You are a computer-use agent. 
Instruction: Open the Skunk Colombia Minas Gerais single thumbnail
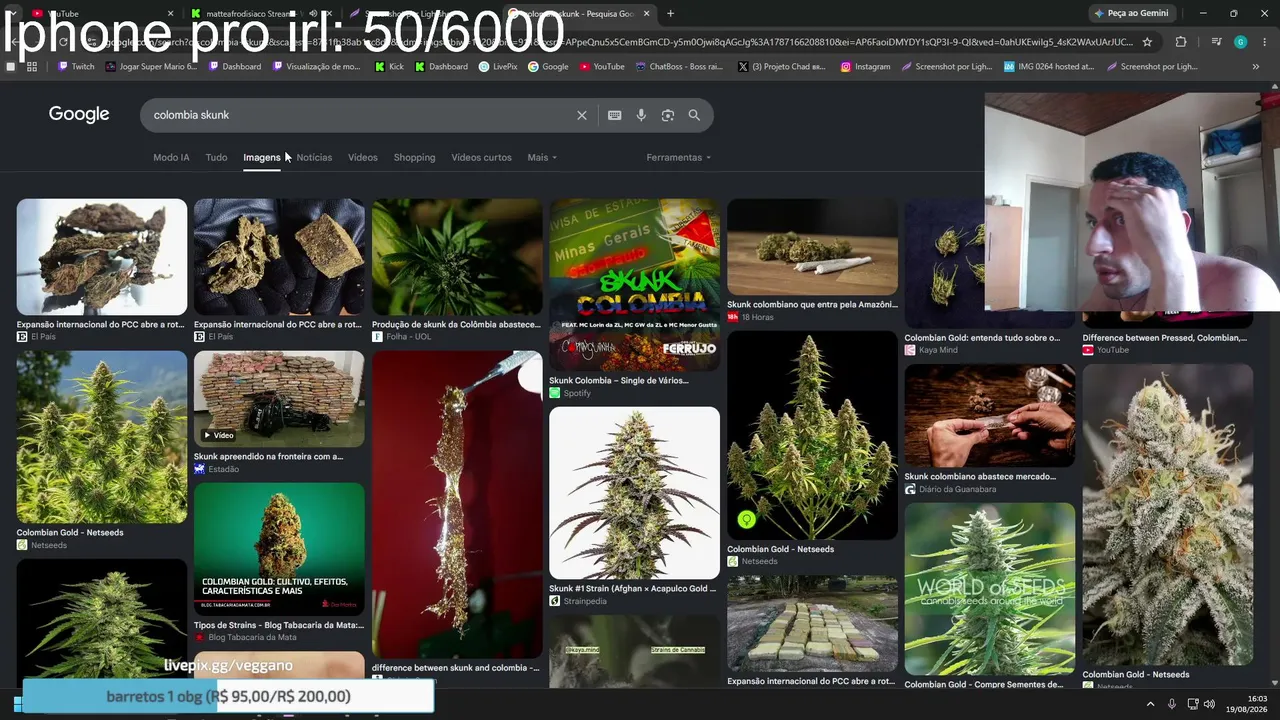pos(634,285)
